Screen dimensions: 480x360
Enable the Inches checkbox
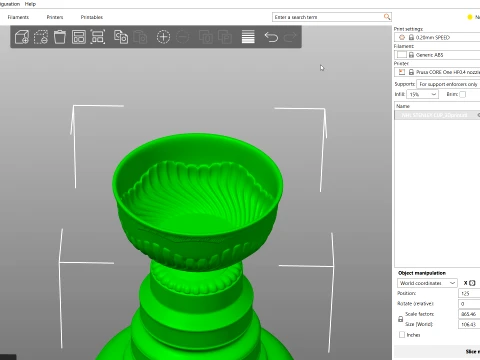[402, 334]
